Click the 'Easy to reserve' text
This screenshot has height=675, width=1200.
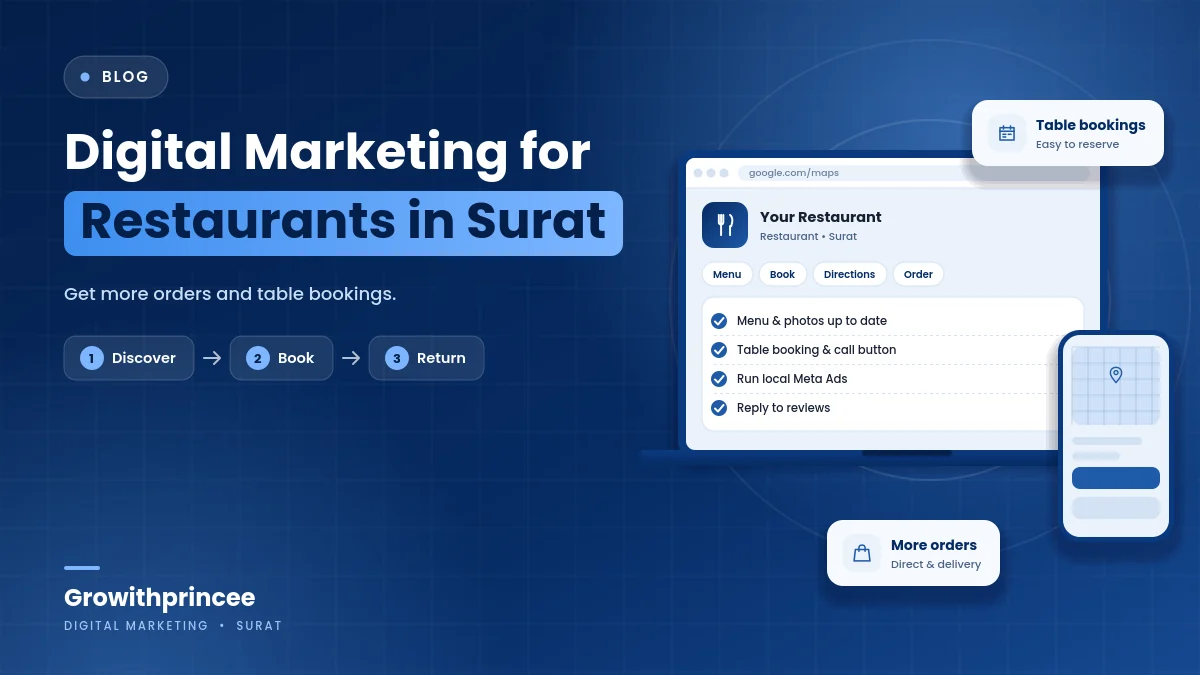coord(1077,145)
